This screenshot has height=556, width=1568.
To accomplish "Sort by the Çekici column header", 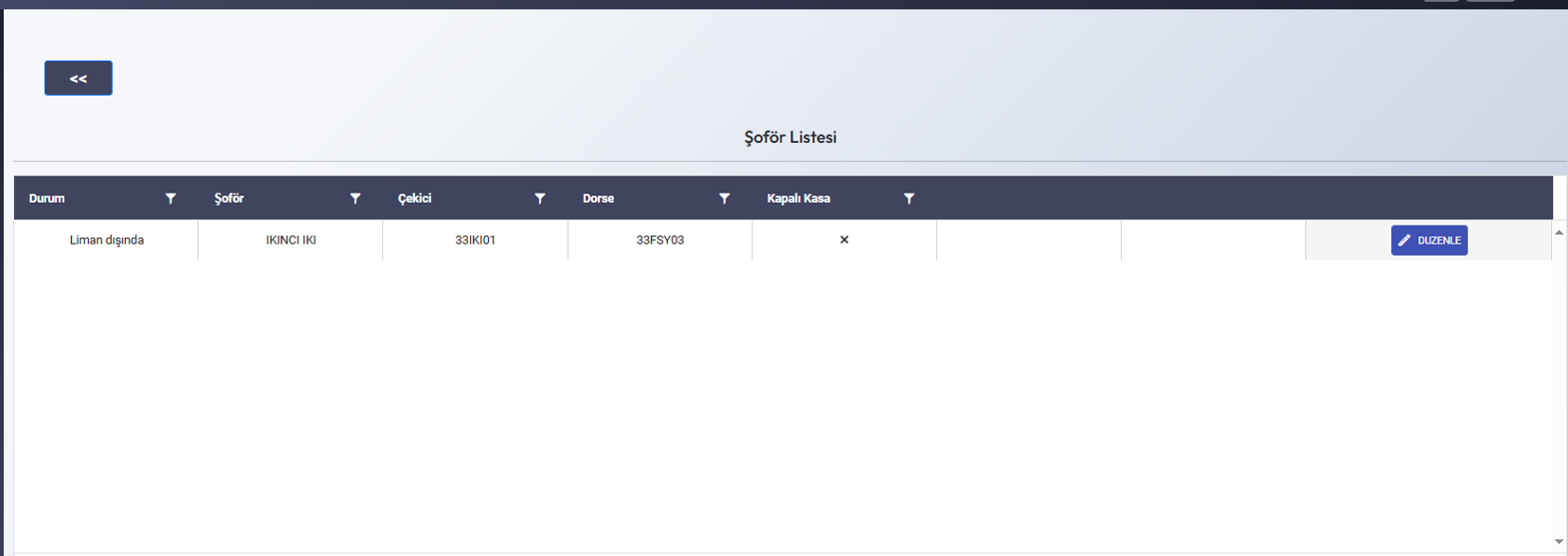I will tap(414, 199).
